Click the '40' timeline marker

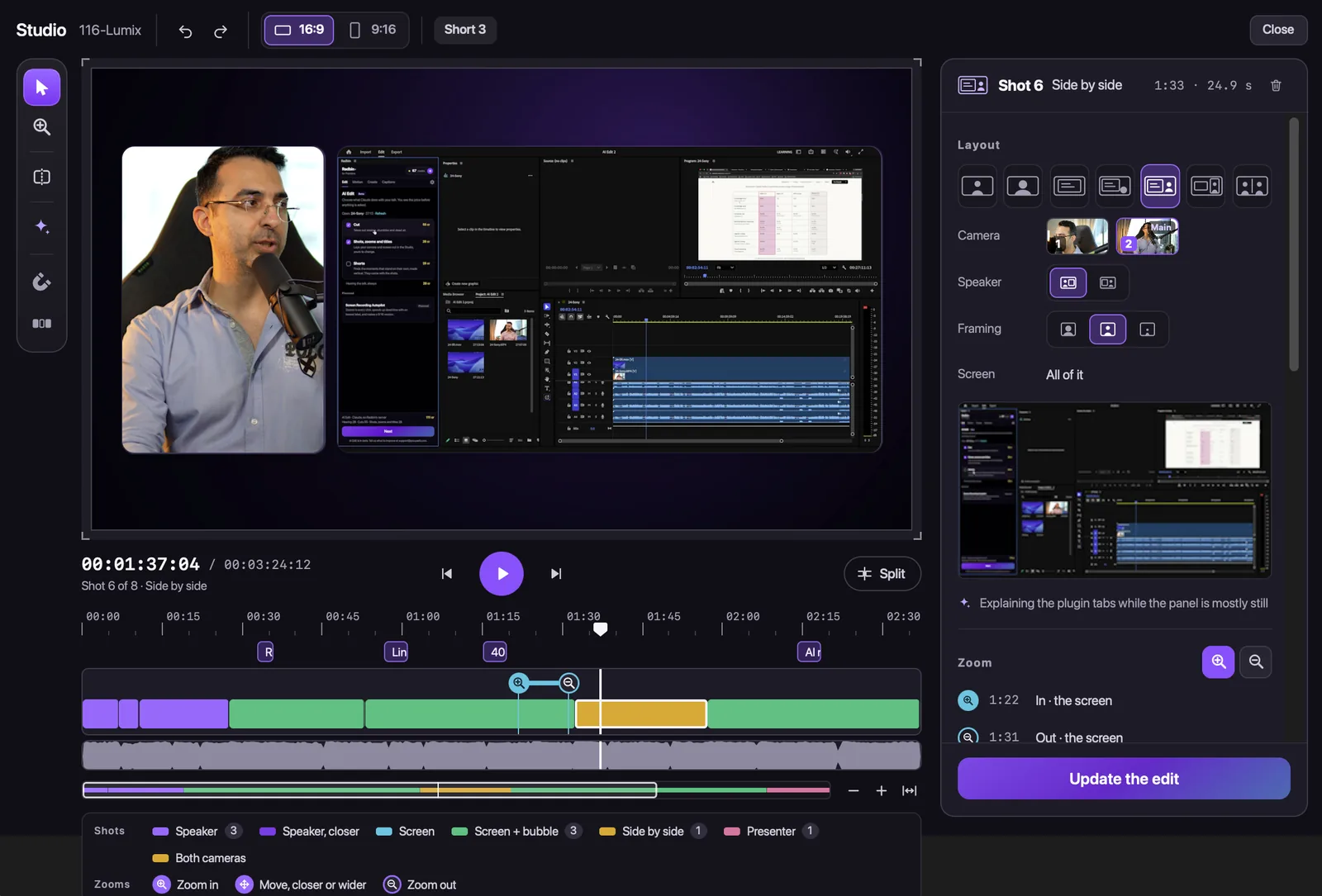coord(495,652)
